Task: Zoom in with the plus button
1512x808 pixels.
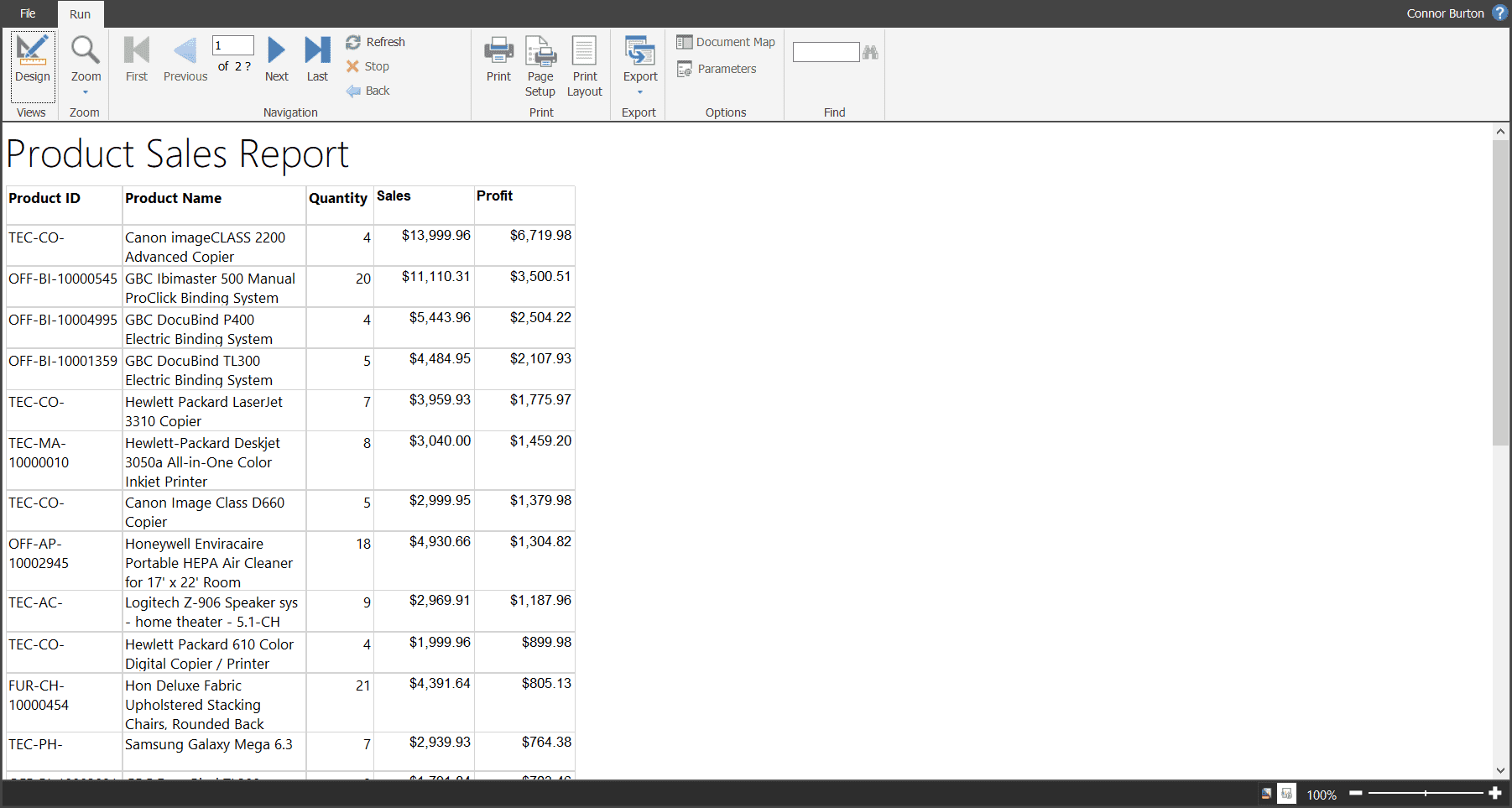Action: 1494,793
